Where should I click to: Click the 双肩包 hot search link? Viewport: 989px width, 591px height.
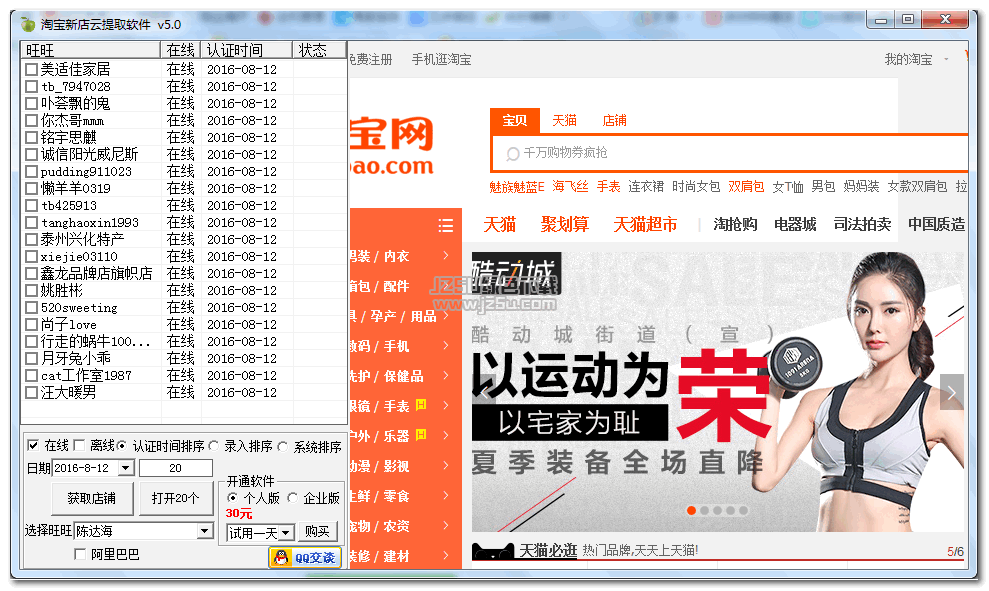tap(746, 187)
